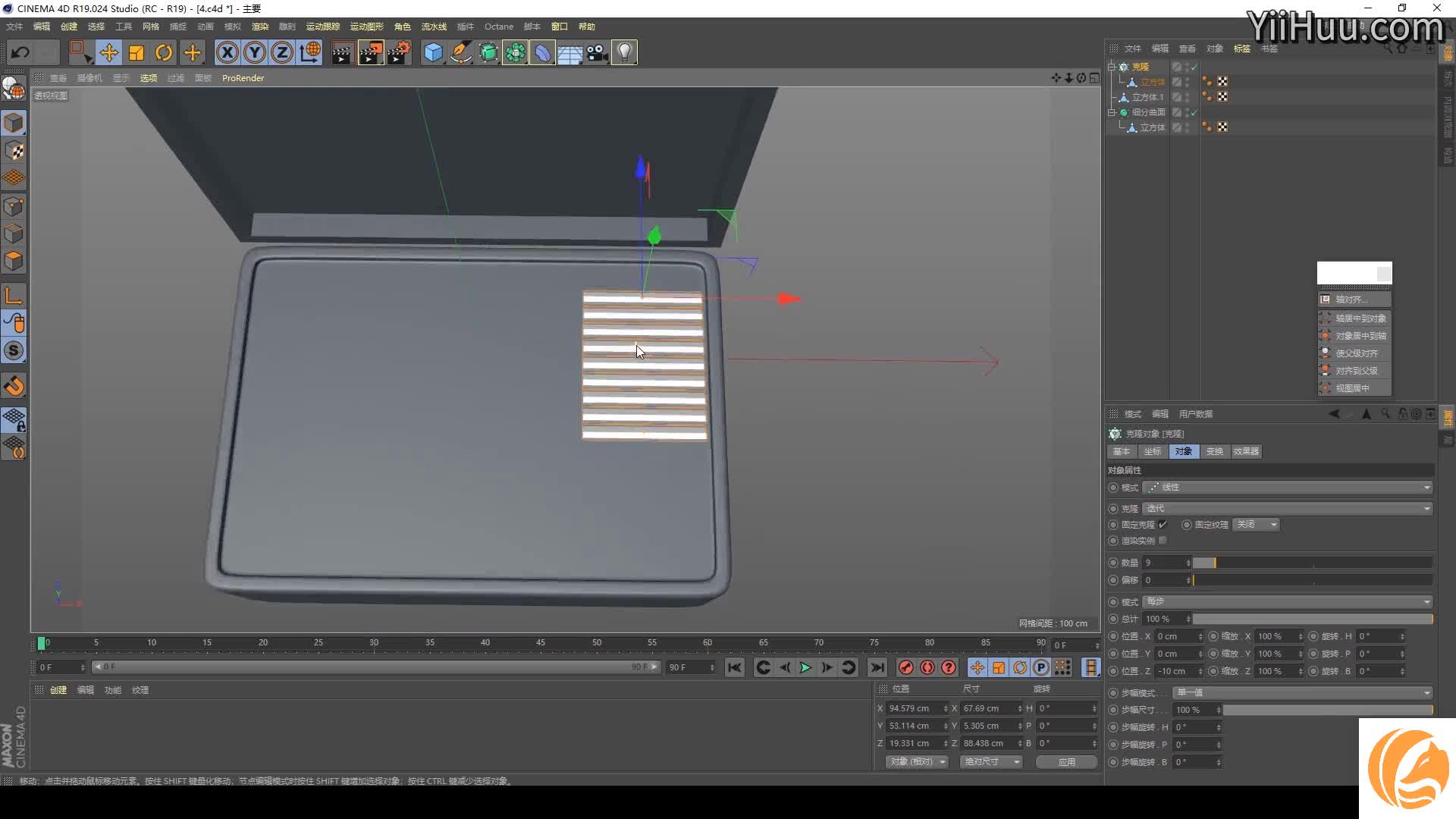Open the array modeling objects icon
The image size is (1456, 819).
[515, 52]
